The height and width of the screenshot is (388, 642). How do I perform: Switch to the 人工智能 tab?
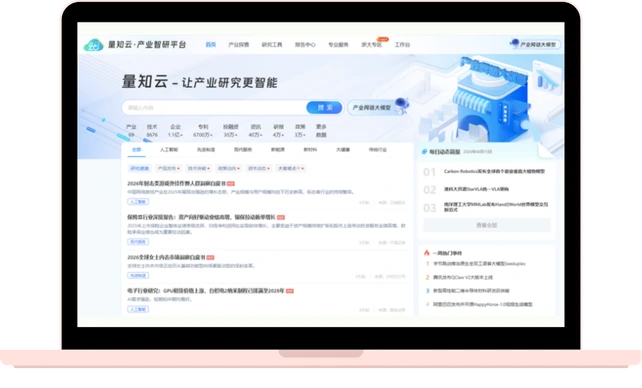[169, 150]
